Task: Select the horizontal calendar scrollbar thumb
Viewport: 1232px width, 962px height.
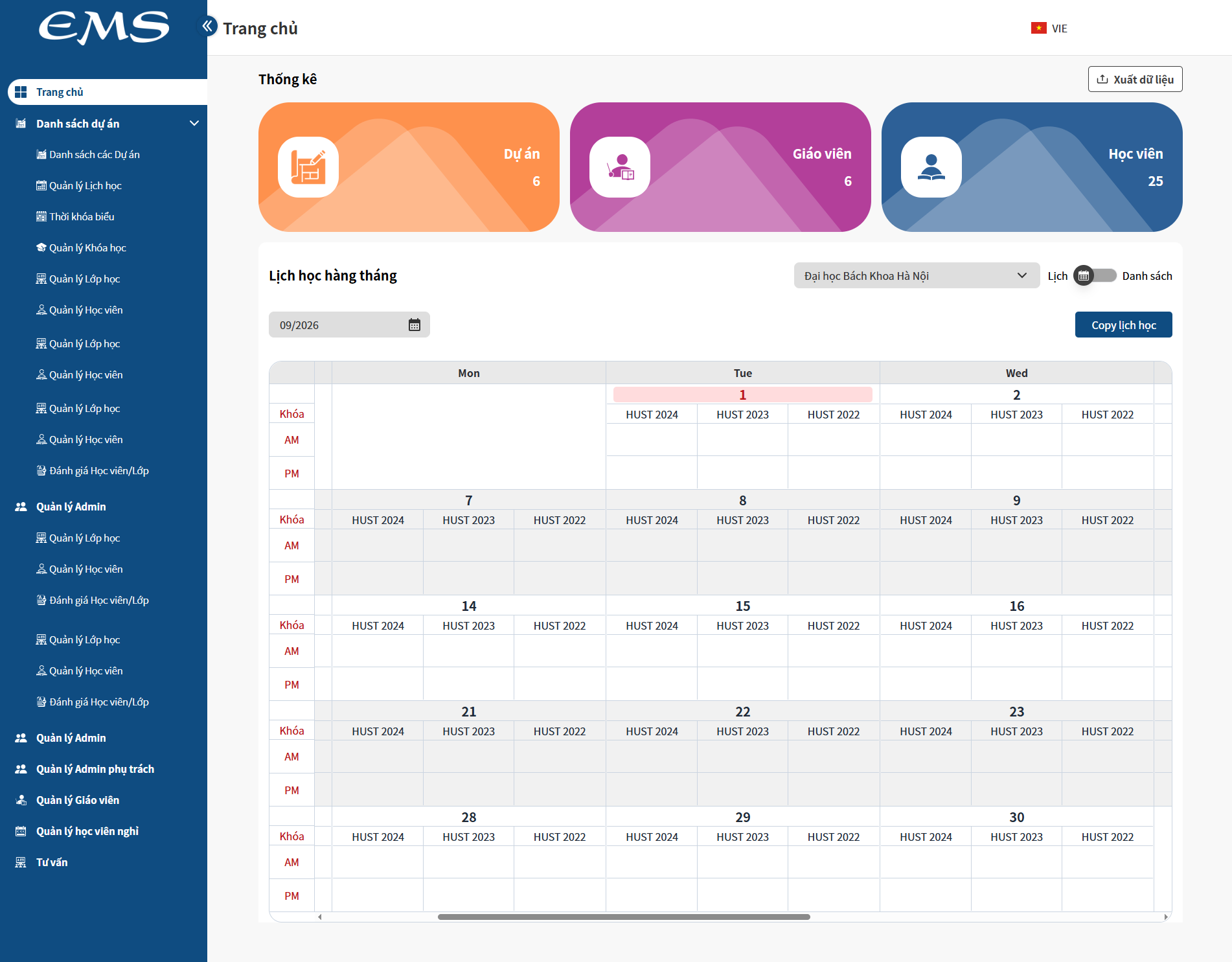Action: click(x=624, y=917)
